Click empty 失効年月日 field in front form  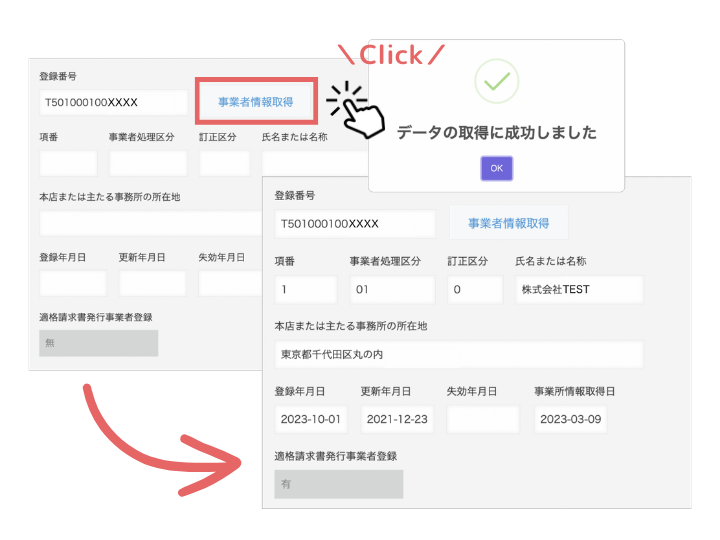483,419
